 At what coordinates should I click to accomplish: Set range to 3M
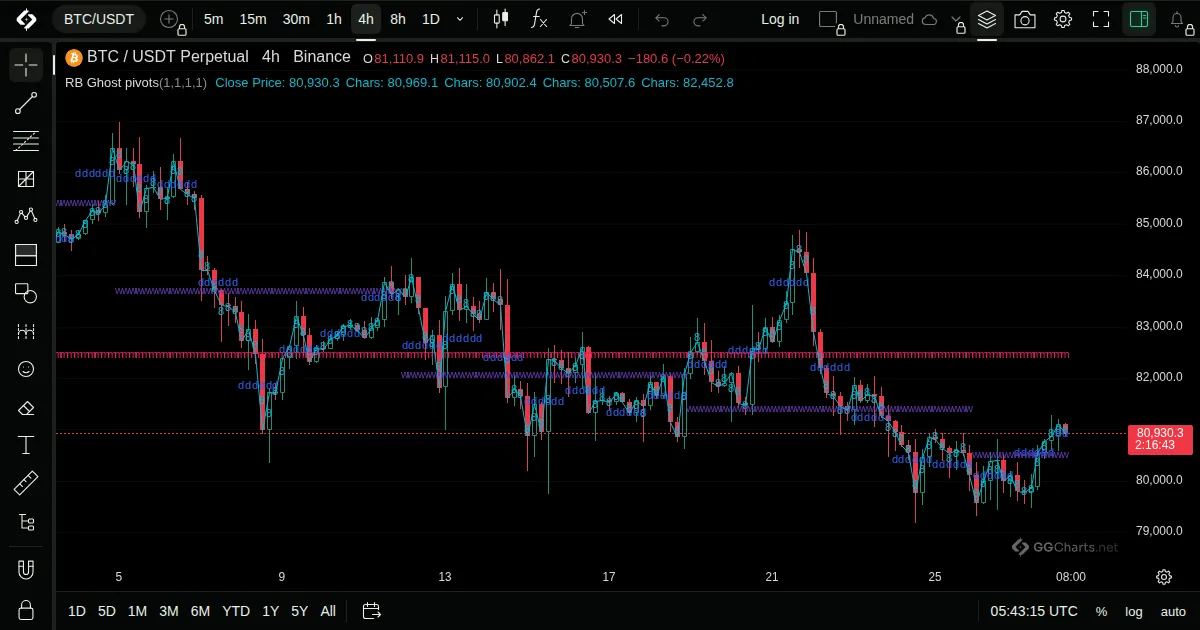point(168,611)
